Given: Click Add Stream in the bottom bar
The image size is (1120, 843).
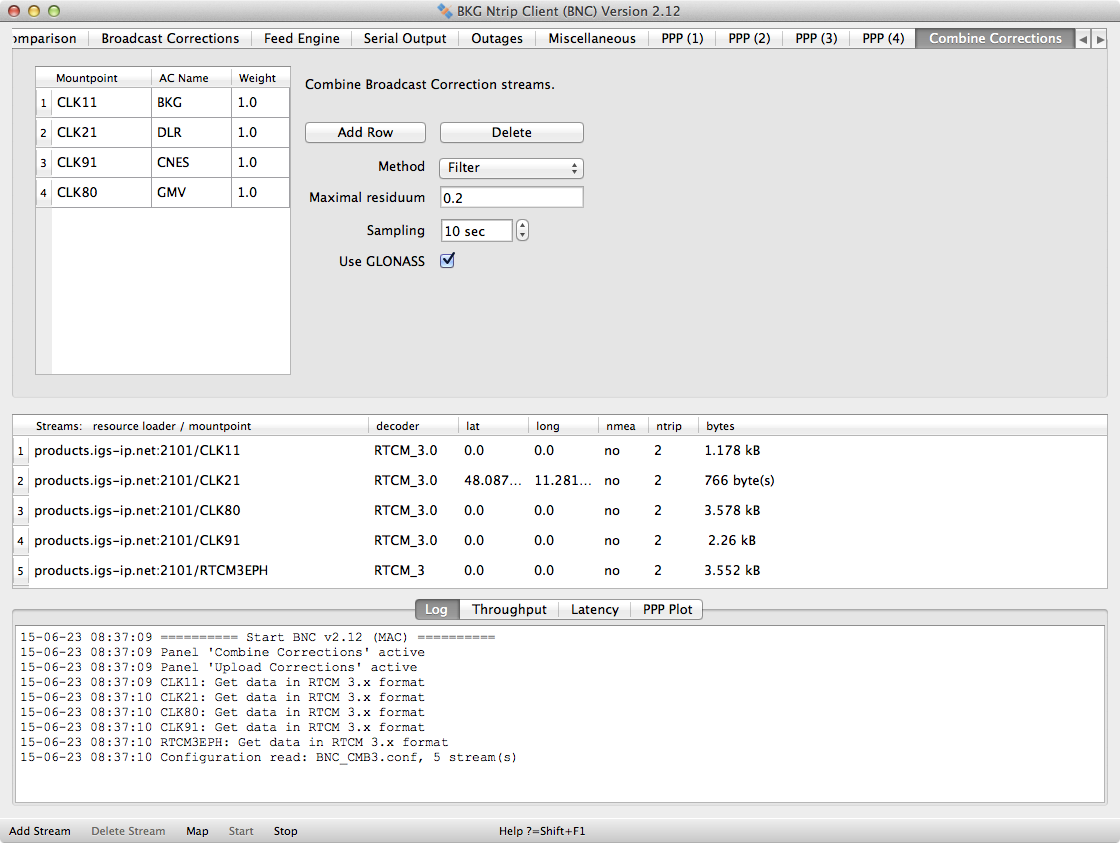Looking at the screenshot, I should 40,831.
